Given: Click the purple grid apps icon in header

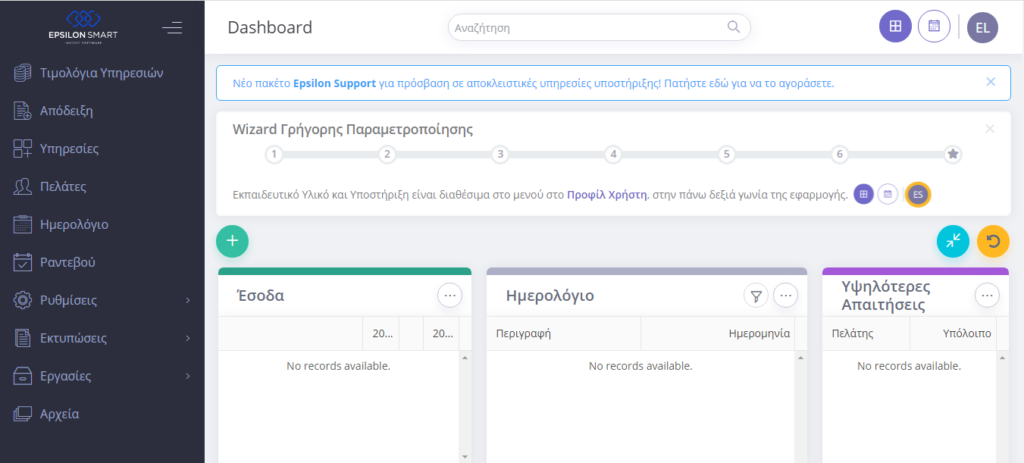Looking at the screenshot, I should (x=895, y=27).
